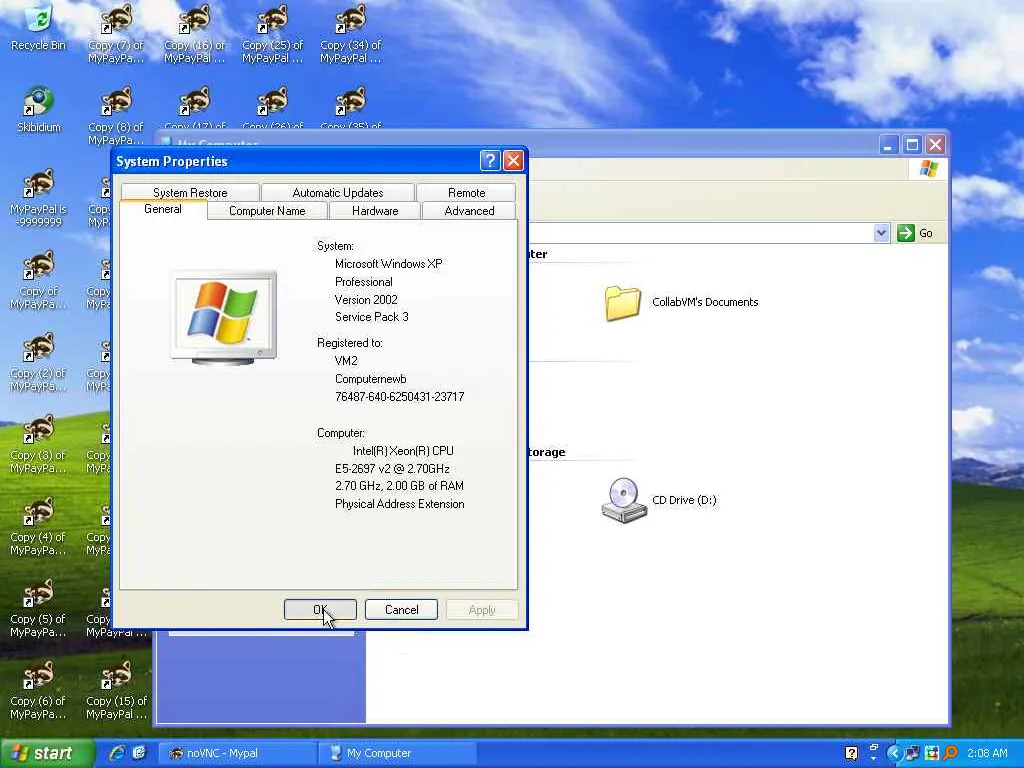This screenshot has width=1024, height=768.
Task: Select 'Copy (4) of MyPayPal' desktop icon
Action: [39, 526]
